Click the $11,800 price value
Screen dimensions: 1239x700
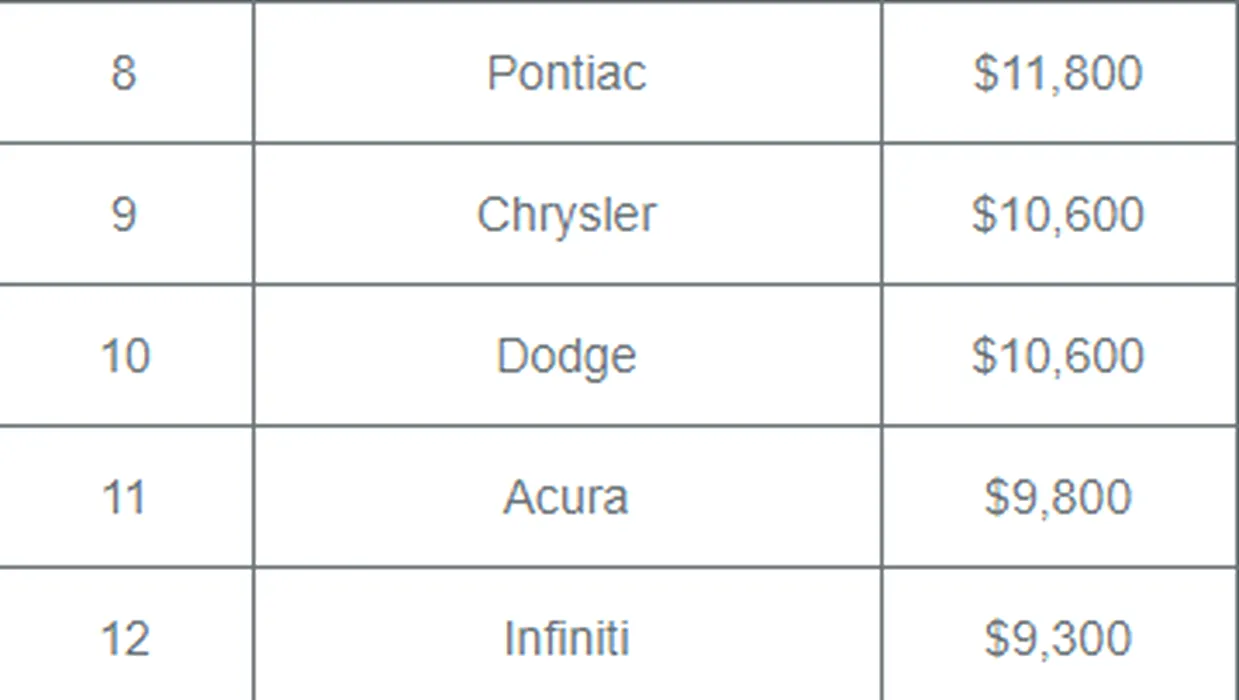point(1057,74)
